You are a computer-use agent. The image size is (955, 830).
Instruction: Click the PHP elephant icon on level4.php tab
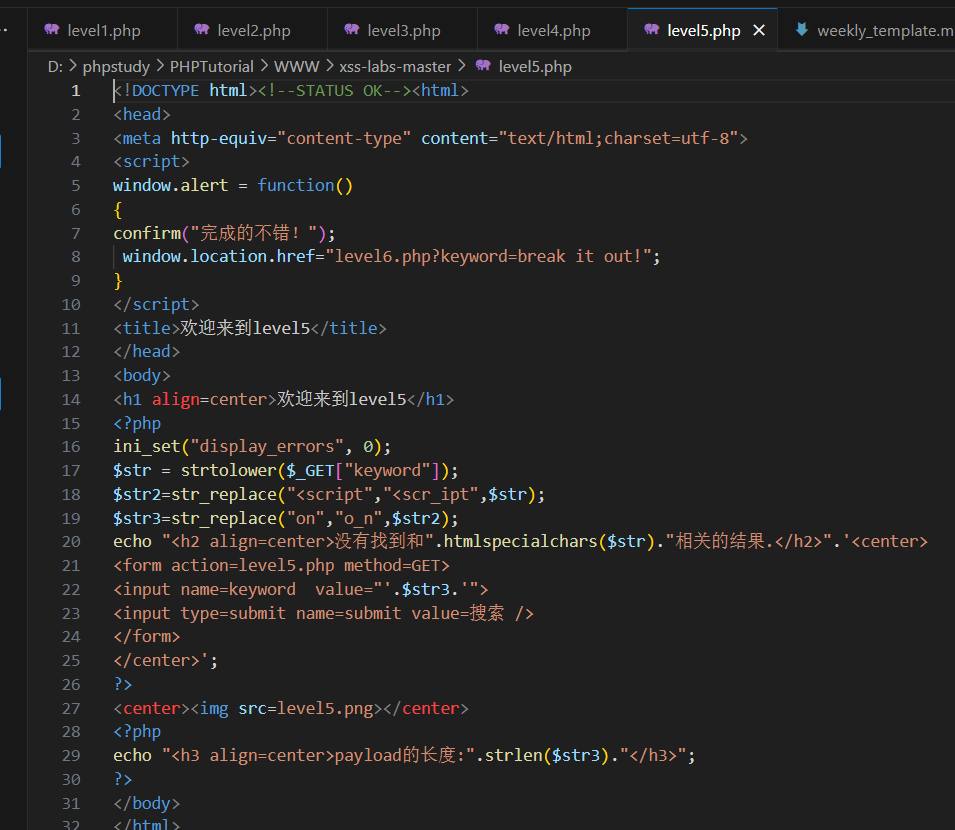(501, 29)
